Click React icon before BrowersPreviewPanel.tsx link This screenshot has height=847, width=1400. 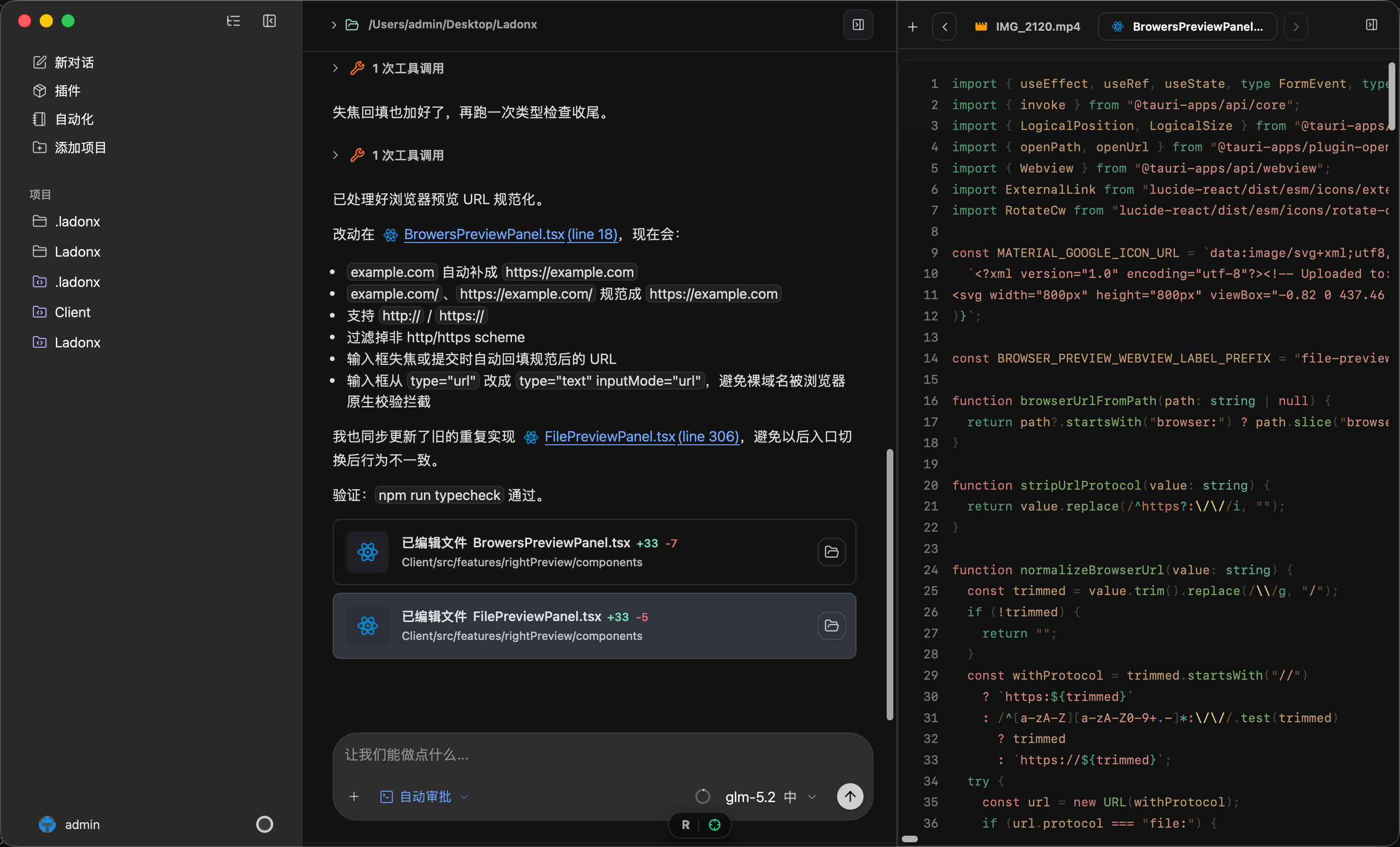[x=390, y=234]
